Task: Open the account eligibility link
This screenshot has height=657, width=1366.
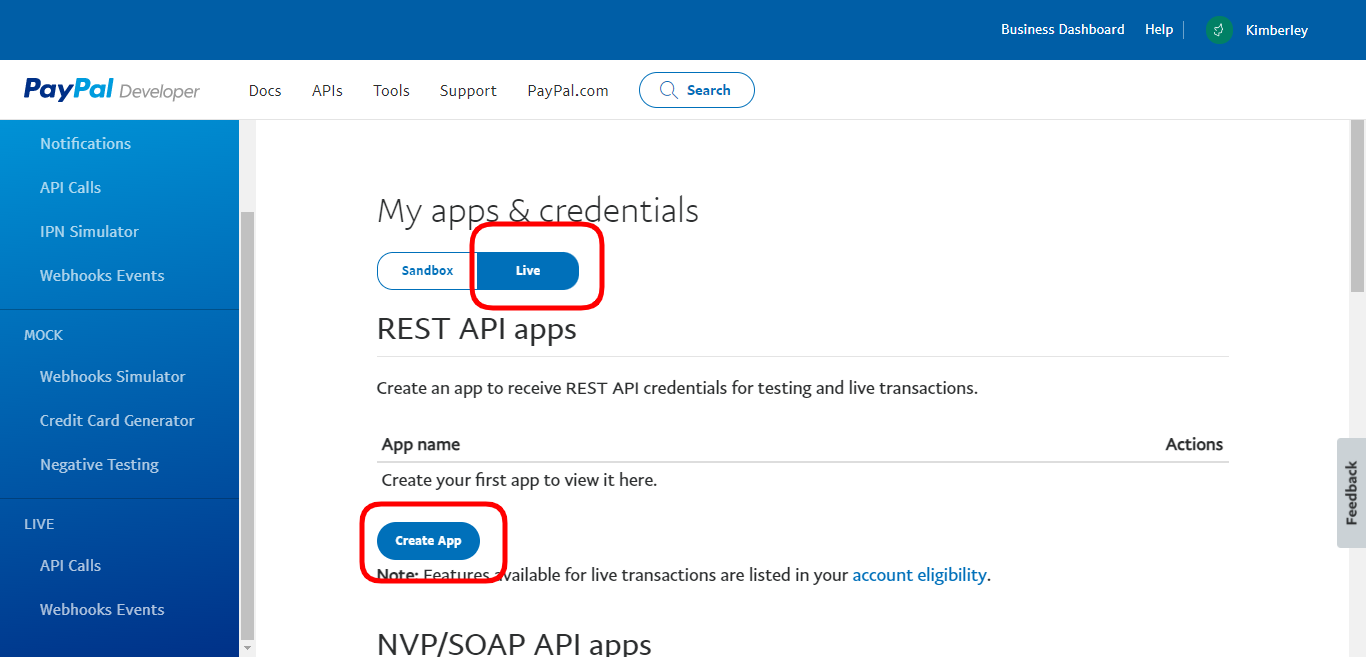Action: [x=919, y=575]
